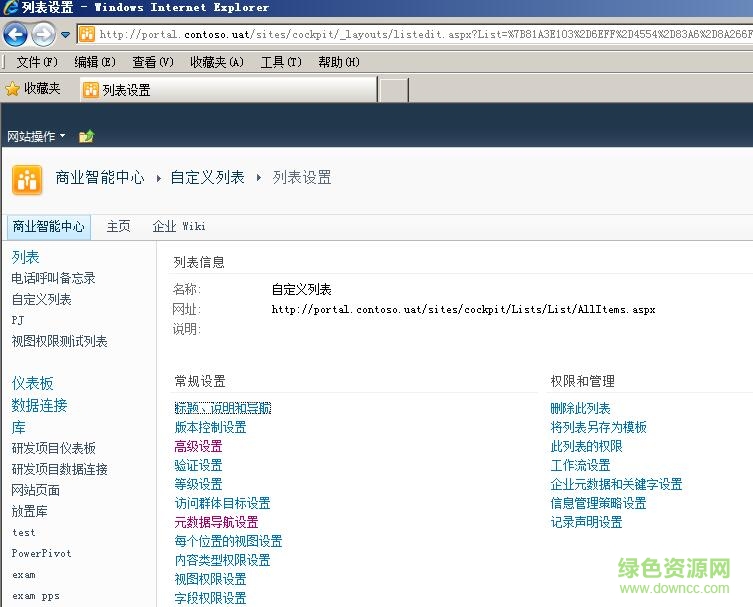The height and width of the screenshot is (607, 753).
Task: Open 企业元数据和关键字设置 link
Action: [x=616, y=485]
